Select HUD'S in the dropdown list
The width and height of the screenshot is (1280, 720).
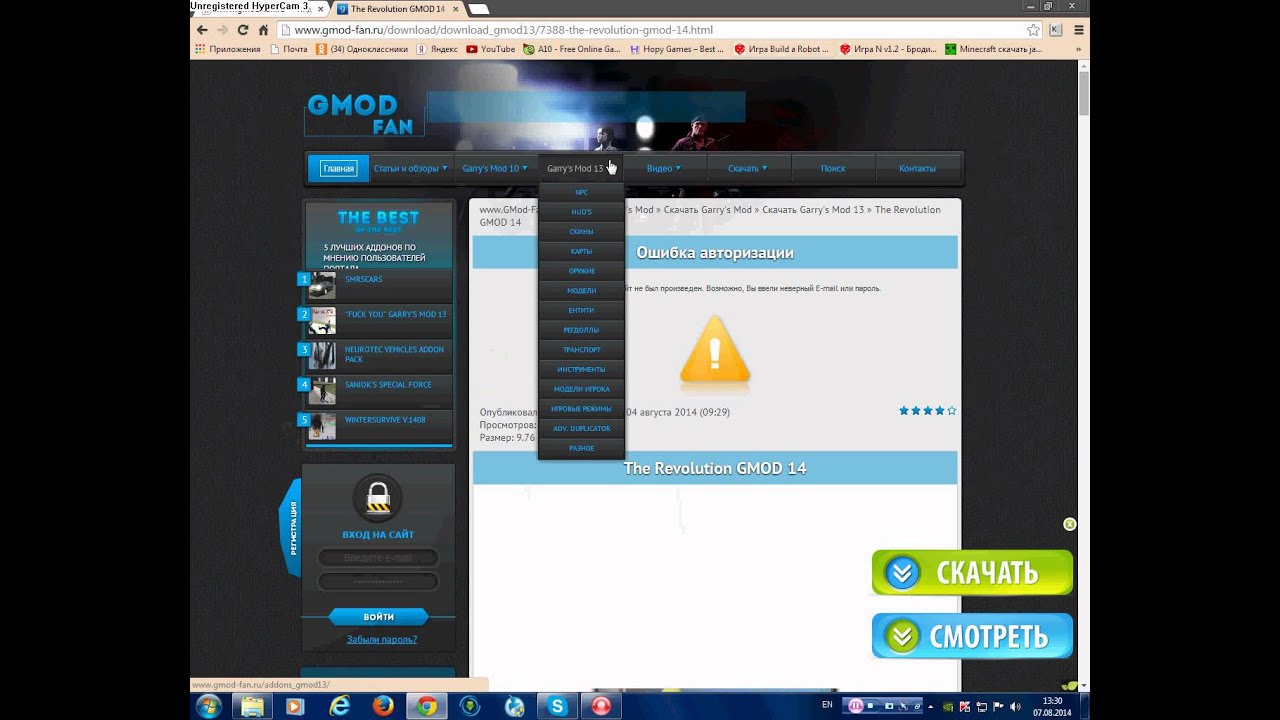(x=581, y=212)
